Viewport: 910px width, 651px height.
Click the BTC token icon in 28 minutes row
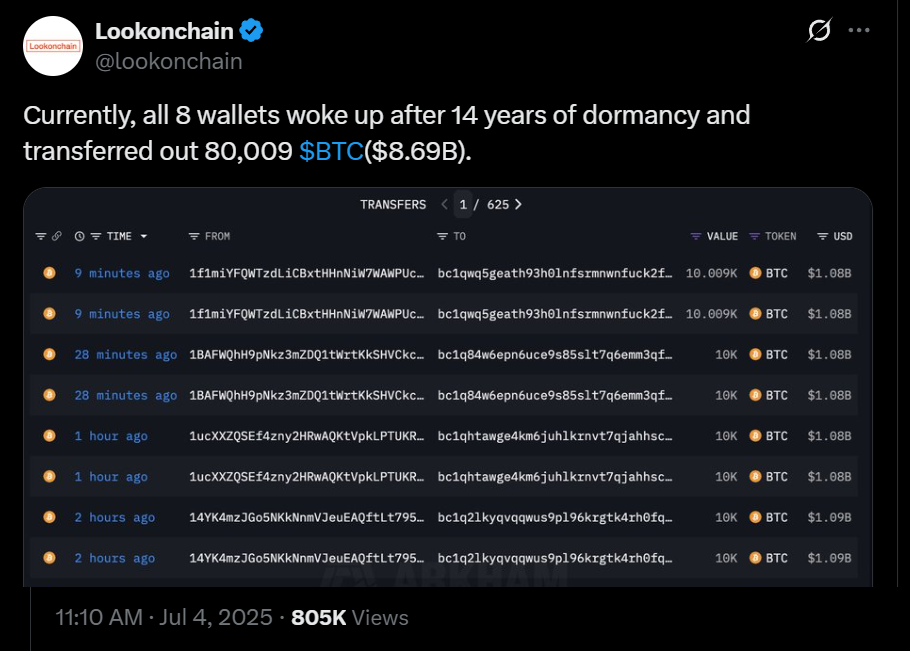[756, 355]
